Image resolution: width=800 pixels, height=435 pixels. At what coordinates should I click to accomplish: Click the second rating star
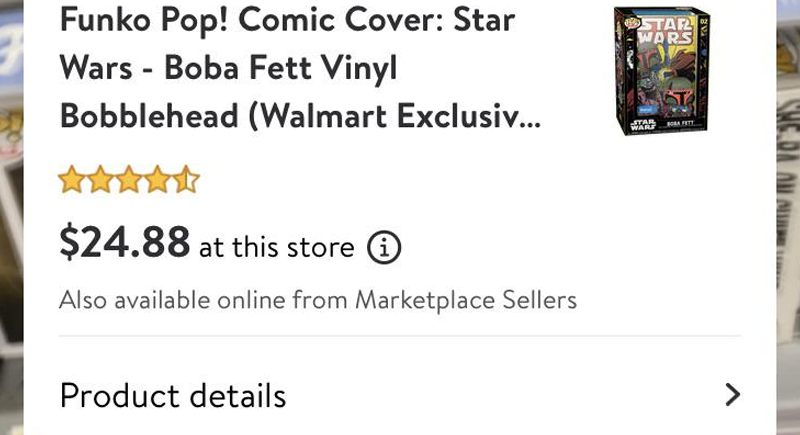(x=100, y=181)
